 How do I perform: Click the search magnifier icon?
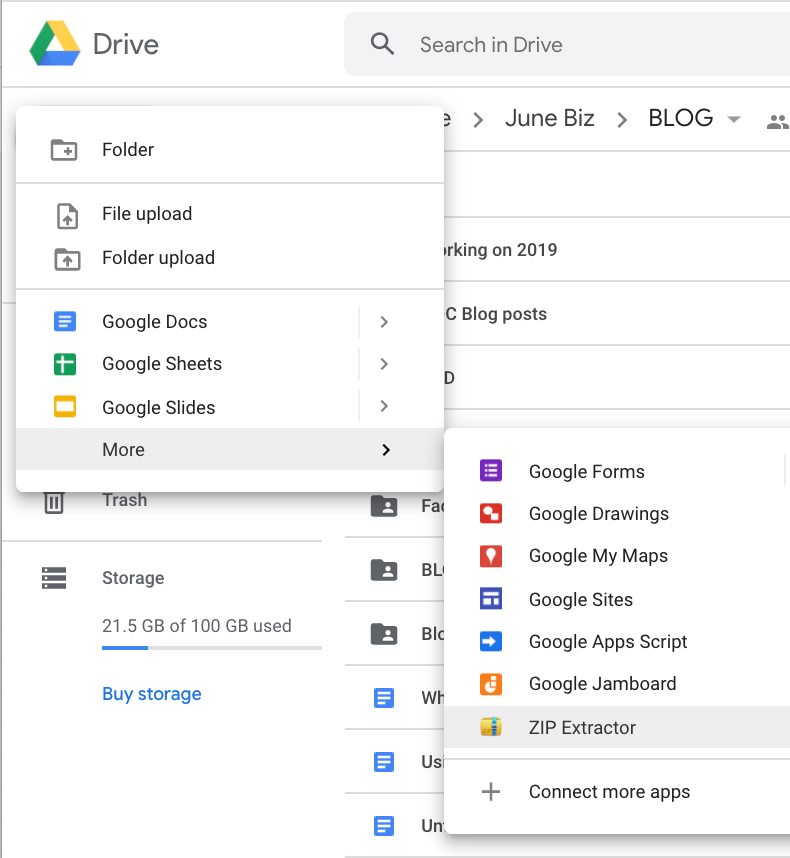[382, 44]
